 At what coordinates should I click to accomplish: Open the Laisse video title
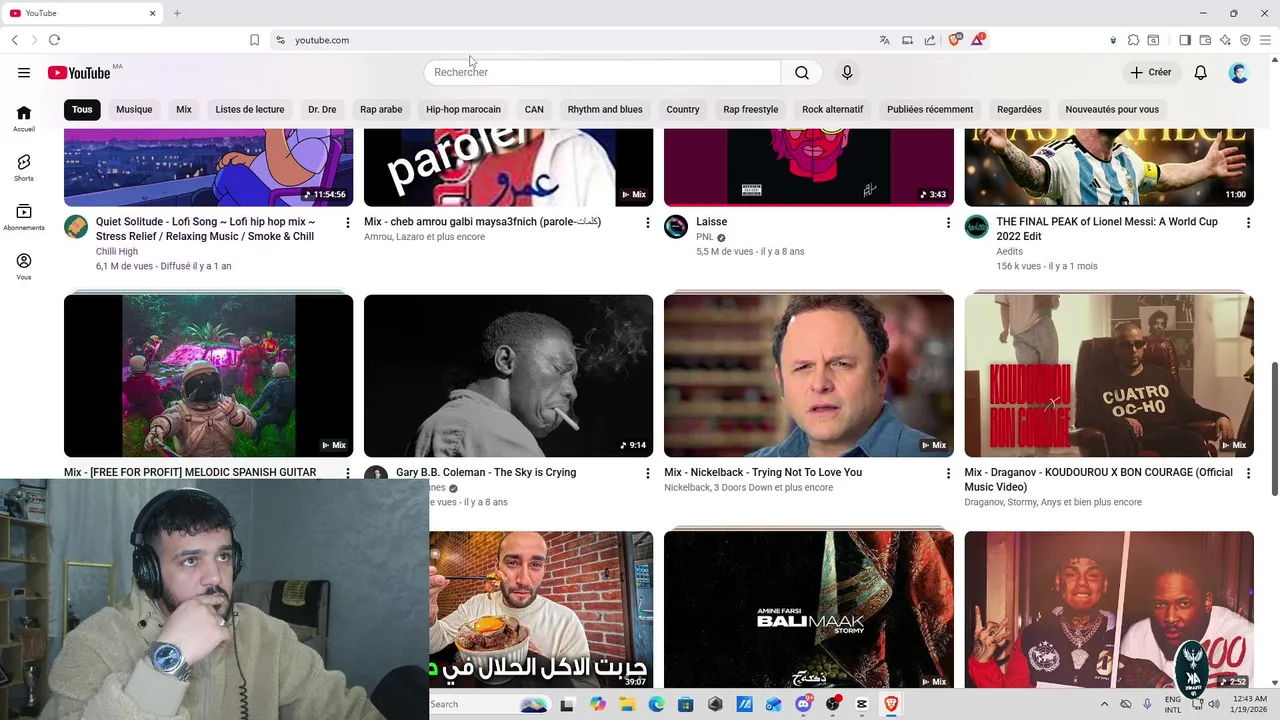712,222
